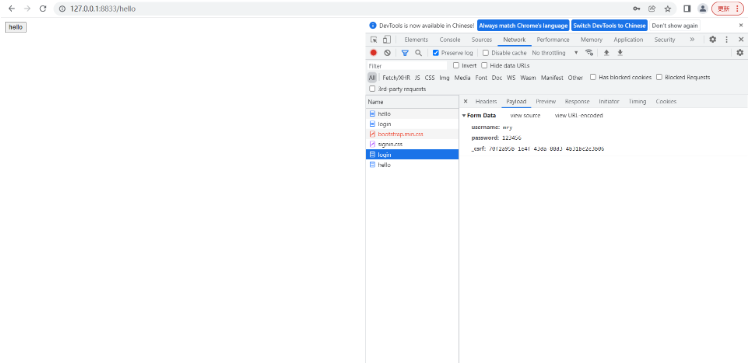752x363 pixels.
Task: Switch to the Memory tab
Action: [x=591, y=40]
